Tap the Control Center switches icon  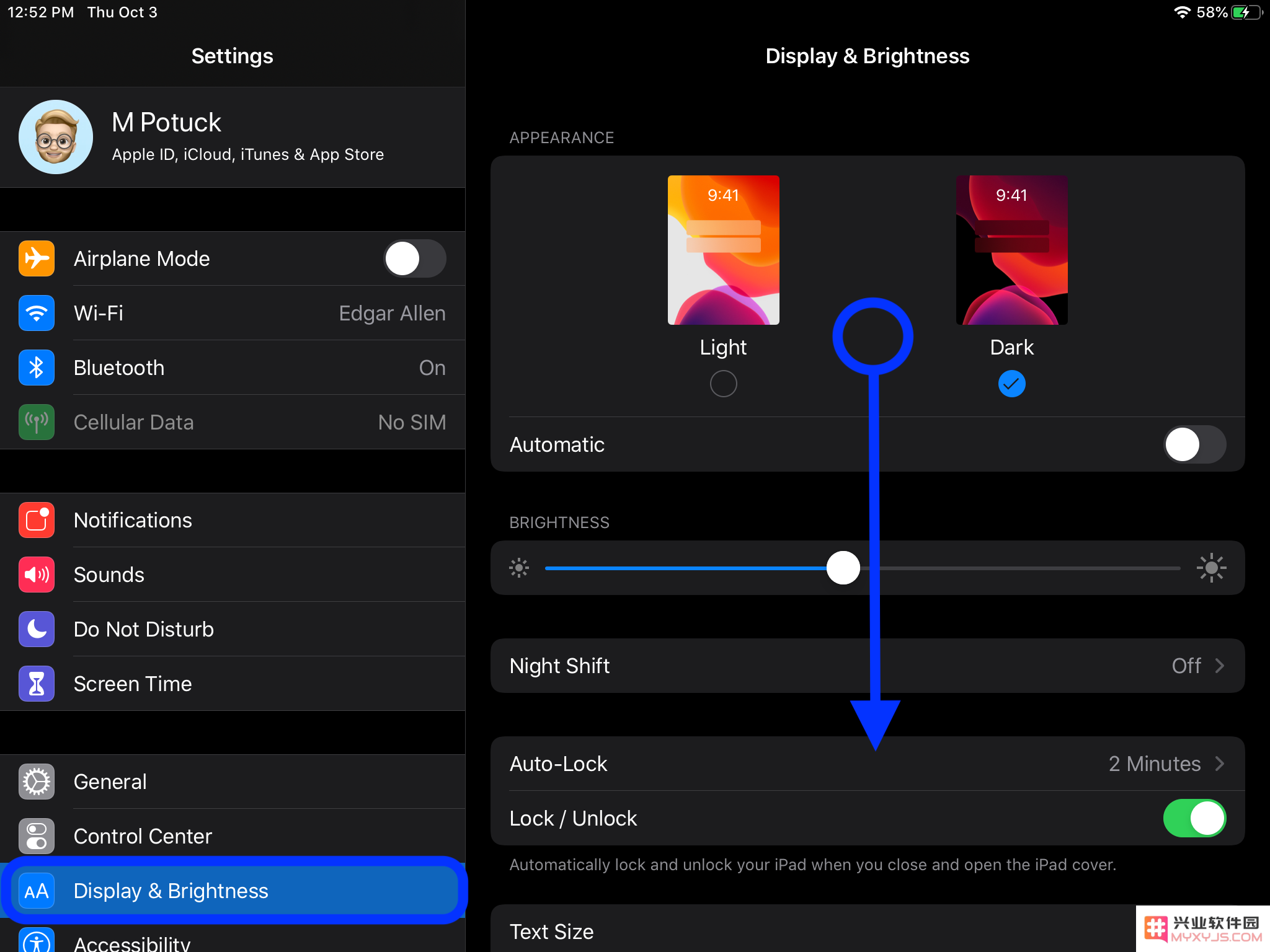coord(37,836)
